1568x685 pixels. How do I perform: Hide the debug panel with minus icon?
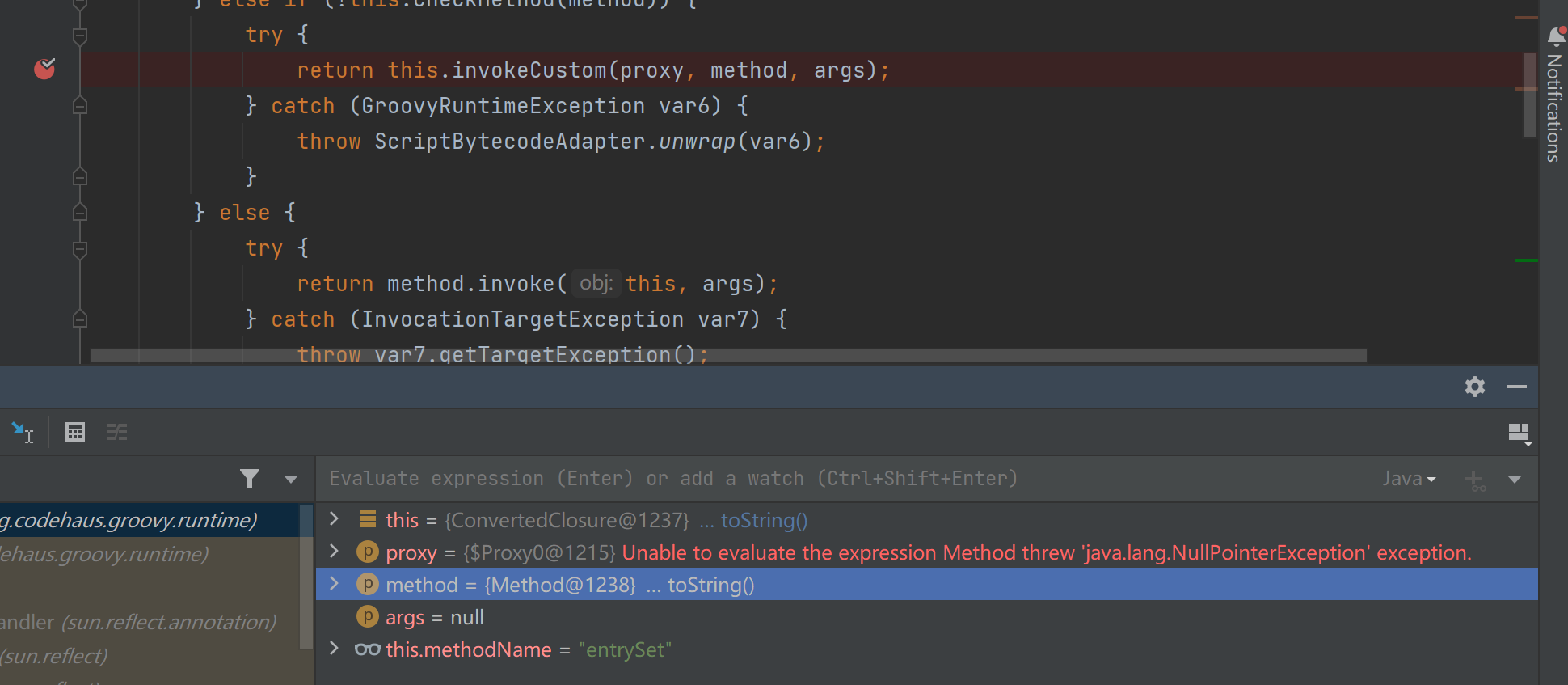(x=1516, y=387)
